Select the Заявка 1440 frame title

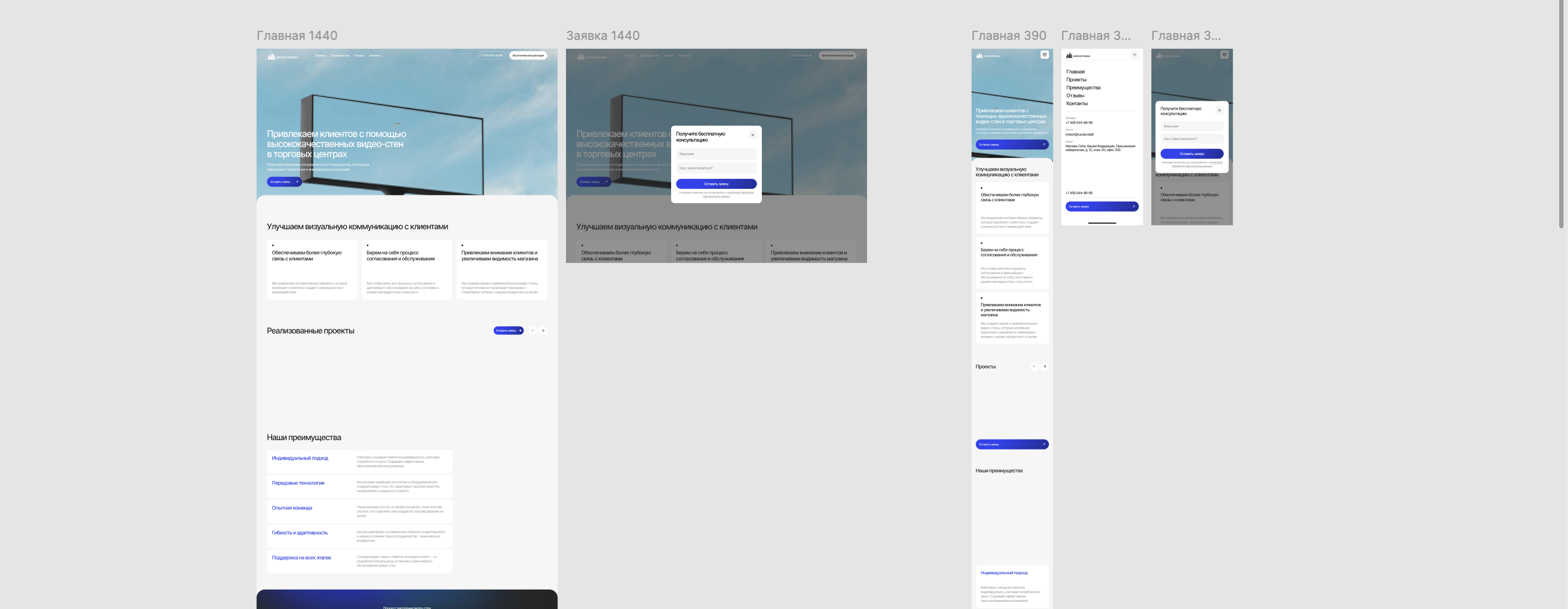click(603, 36)
